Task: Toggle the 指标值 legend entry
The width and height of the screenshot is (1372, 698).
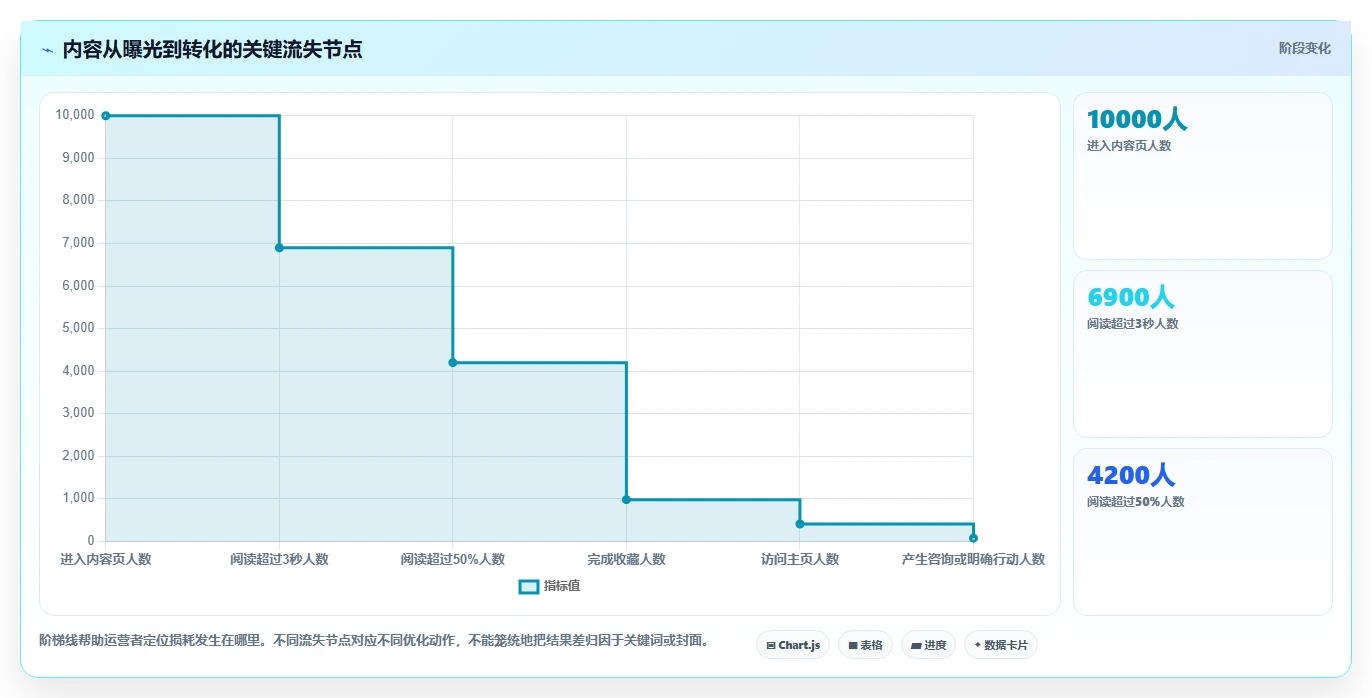Action: [x=549, y=586]
